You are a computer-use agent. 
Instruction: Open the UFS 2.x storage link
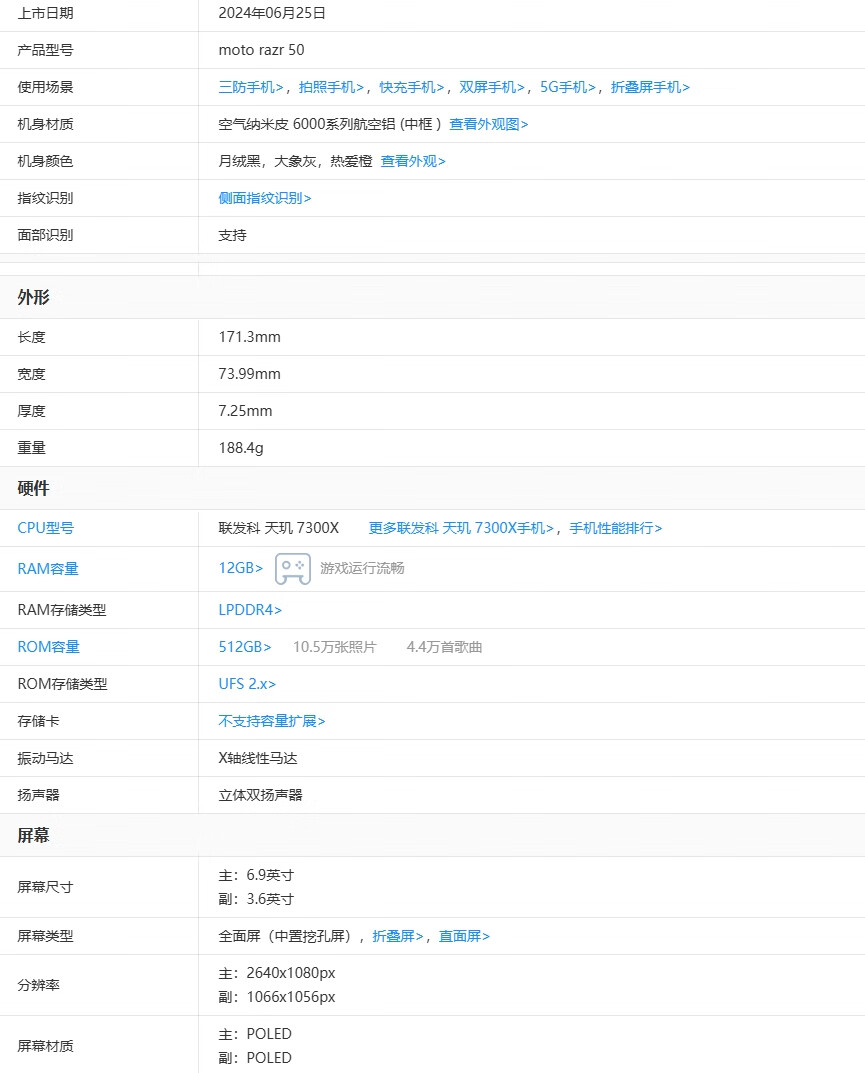pos(247,684)
